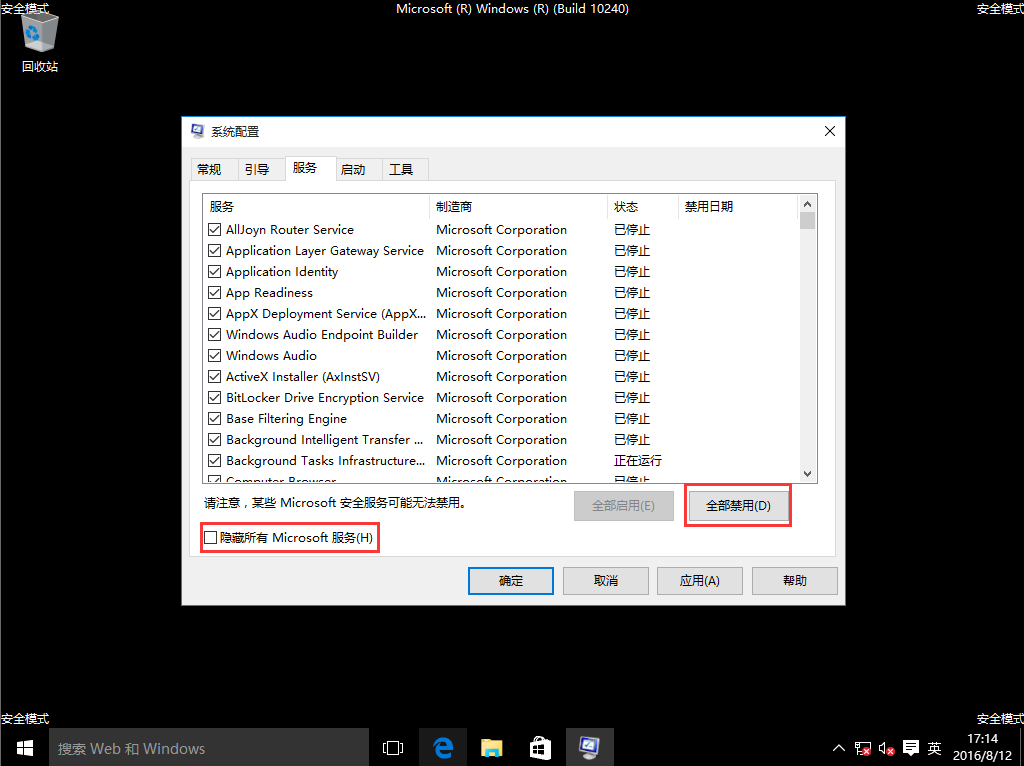Open the Recycle Bin desktop icon

point(39,42)
